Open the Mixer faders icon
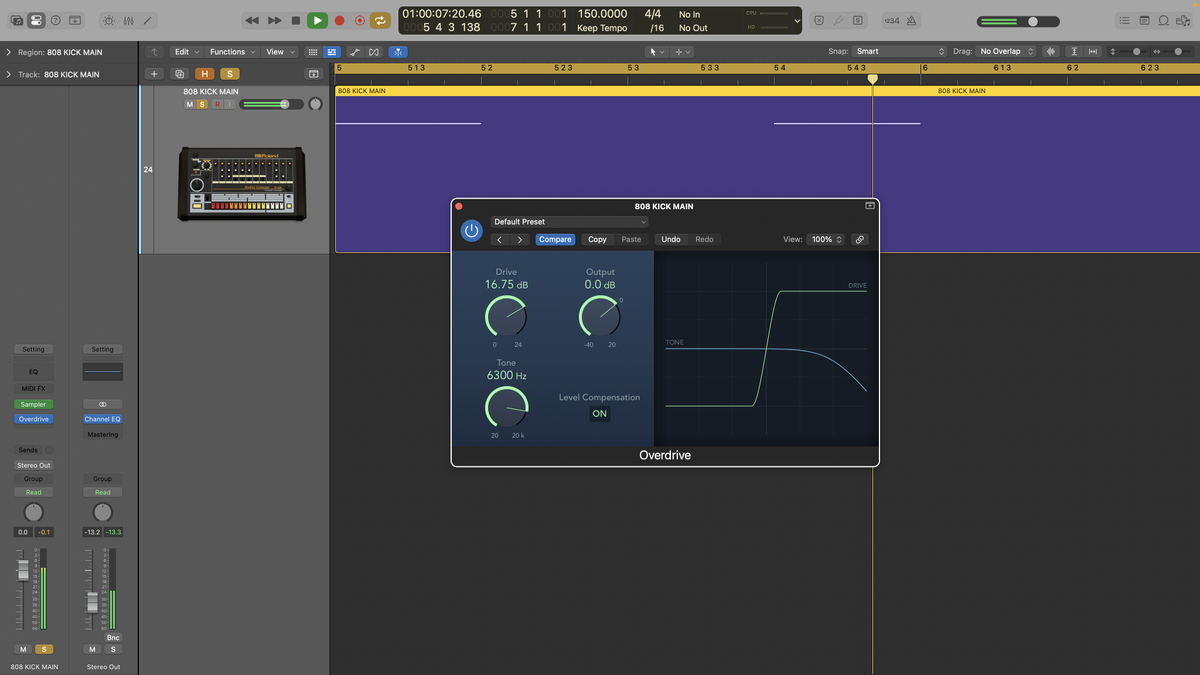This screenshot has width=1200, height=675. pyautogui.click(x=129, y=20)
